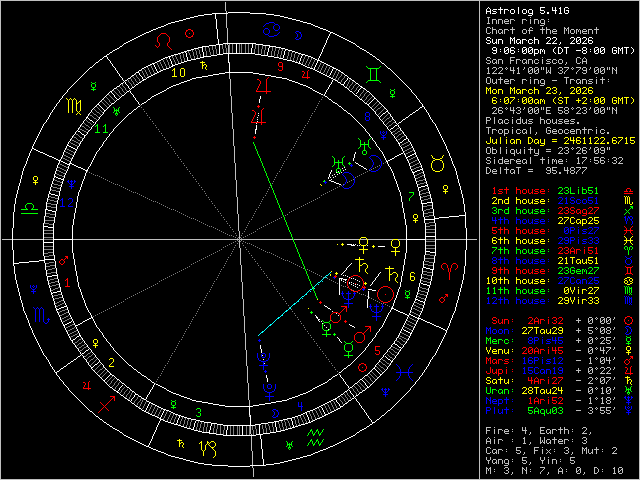
Task: Select the blue Pisces glyph on the wheel
Action: 404,372
